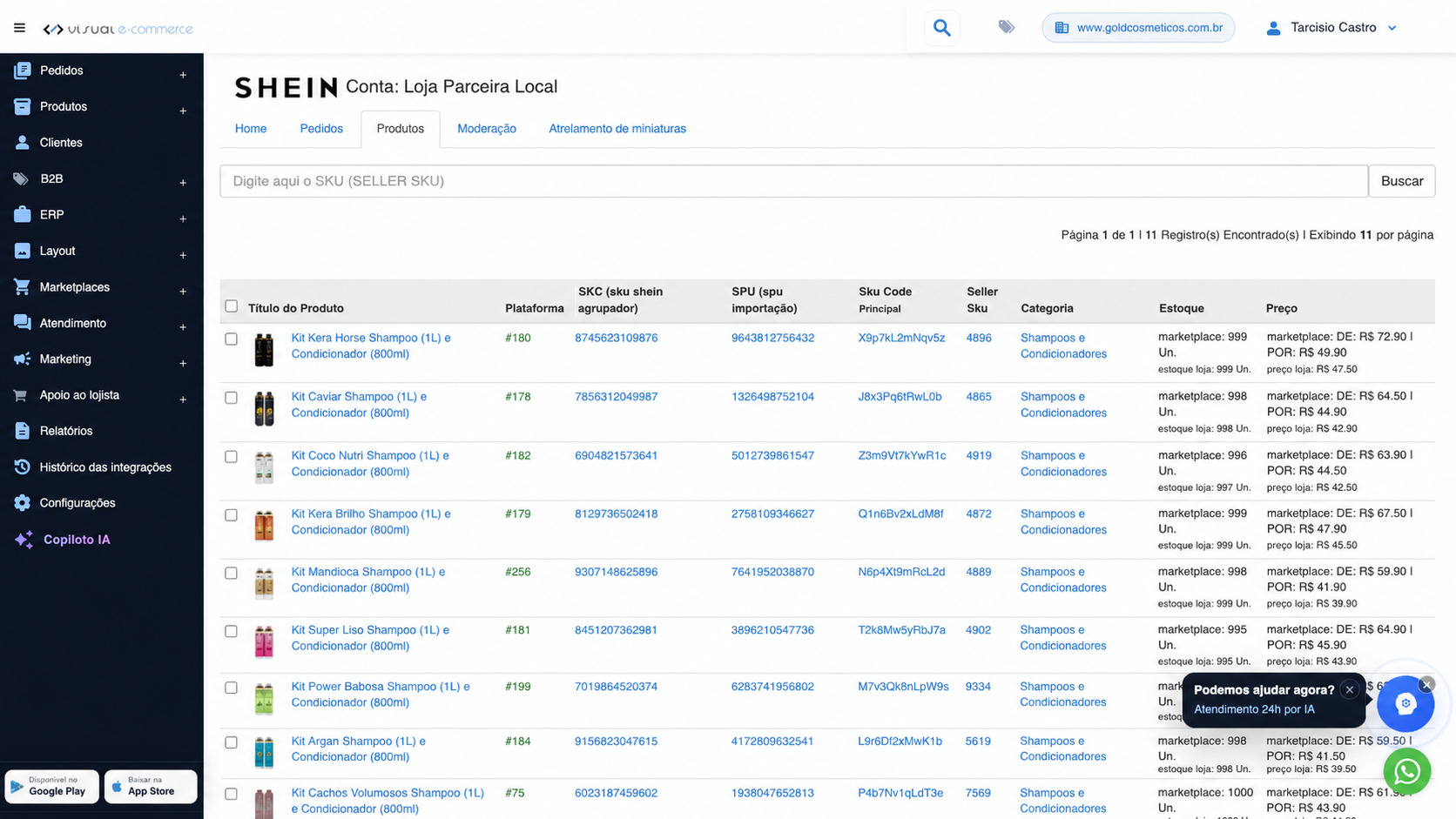The image size is (1456, 819).
Task: Expand the Marketing submenu plus
Action: (183, 363)
